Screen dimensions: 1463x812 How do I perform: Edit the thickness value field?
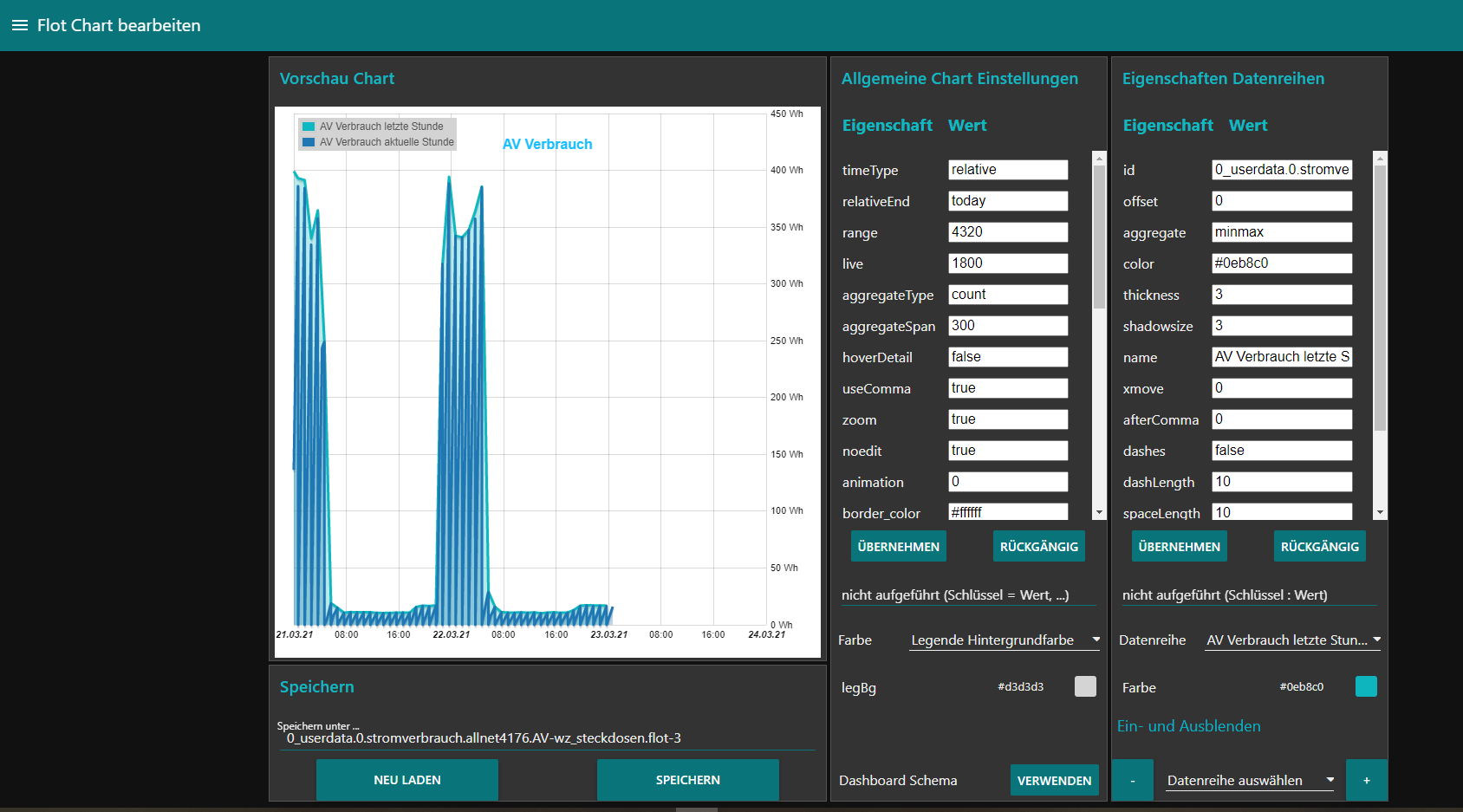pos(1282,295)
